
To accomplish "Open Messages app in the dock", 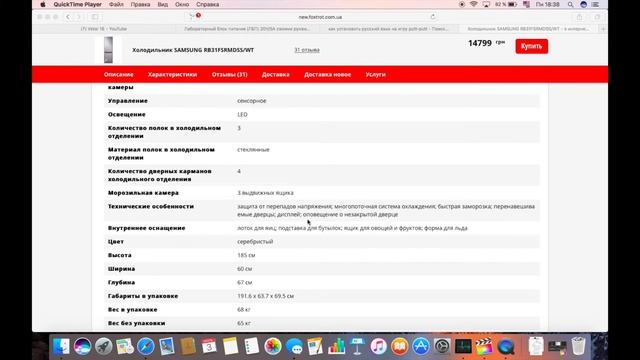I will (294, 347).
